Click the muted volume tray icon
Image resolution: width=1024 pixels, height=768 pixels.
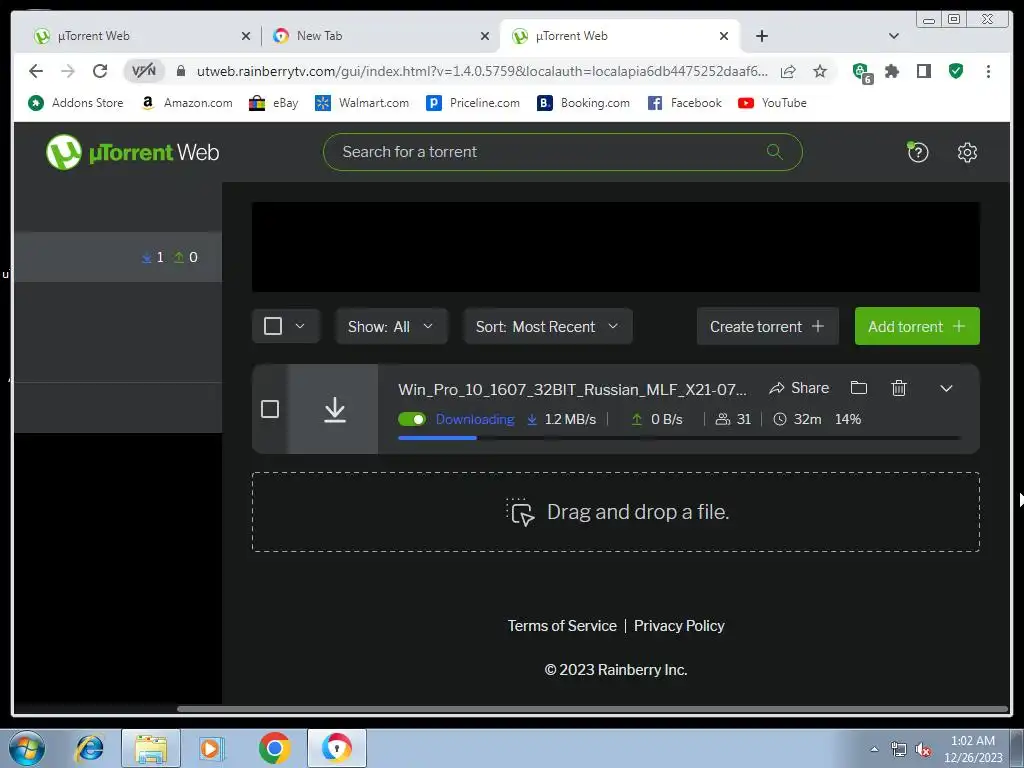point(923,750)
